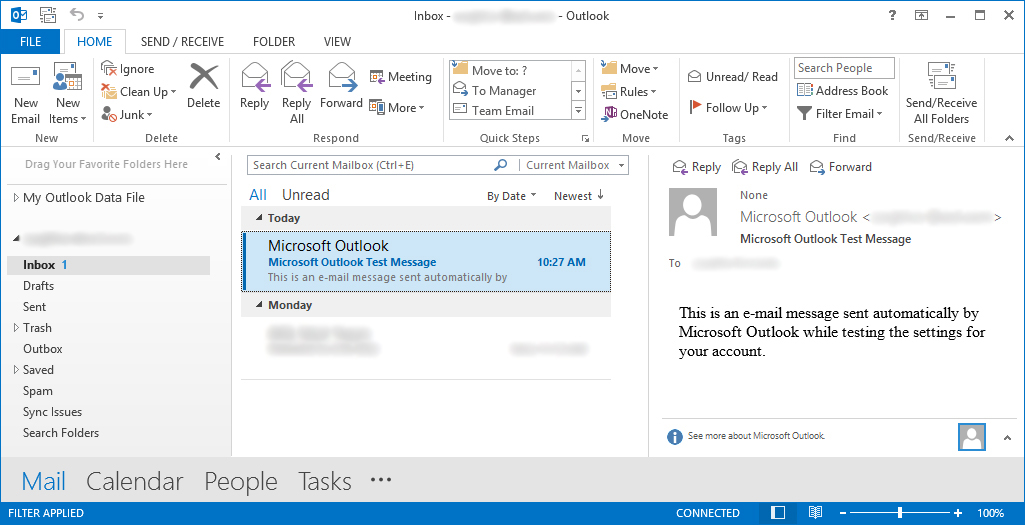The height and width of the screenshot is (525, 1025).
Task: Show All messages filter
Action: pos(258,195)
